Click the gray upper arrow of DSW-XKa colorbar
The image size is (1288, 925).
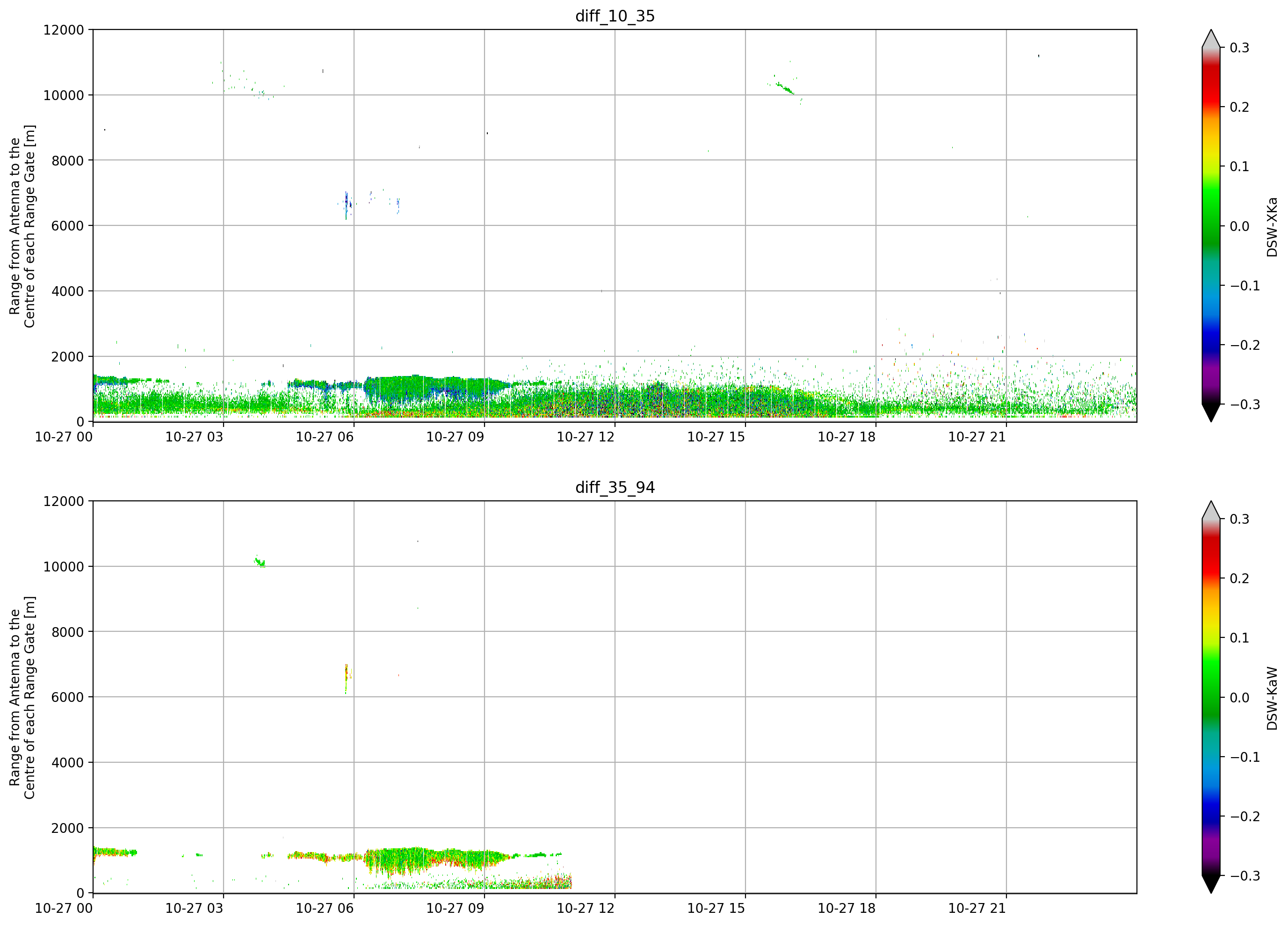coord(1211,39)
